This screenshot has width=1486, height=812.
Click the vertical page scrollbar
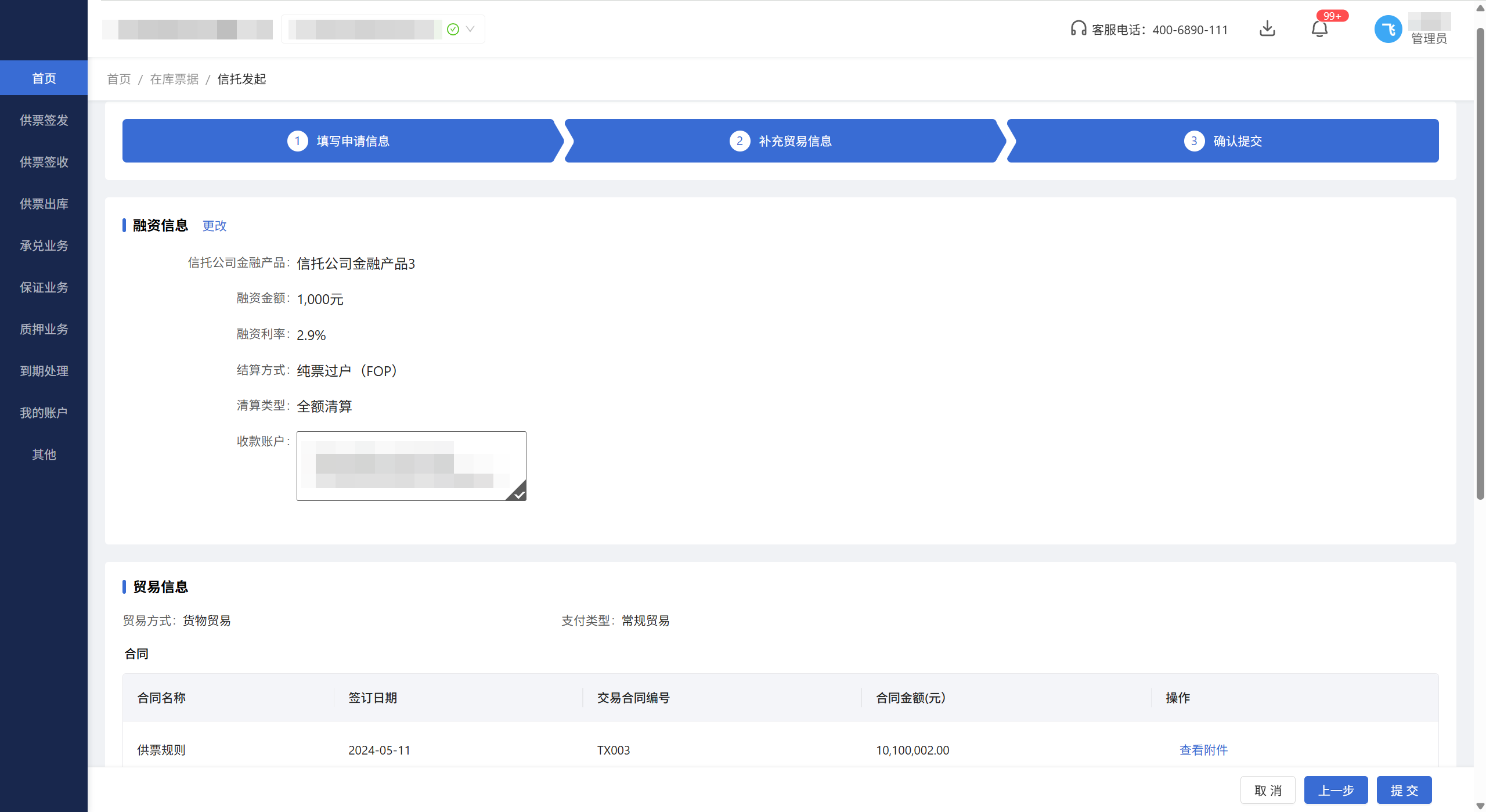pos(1480,261)
